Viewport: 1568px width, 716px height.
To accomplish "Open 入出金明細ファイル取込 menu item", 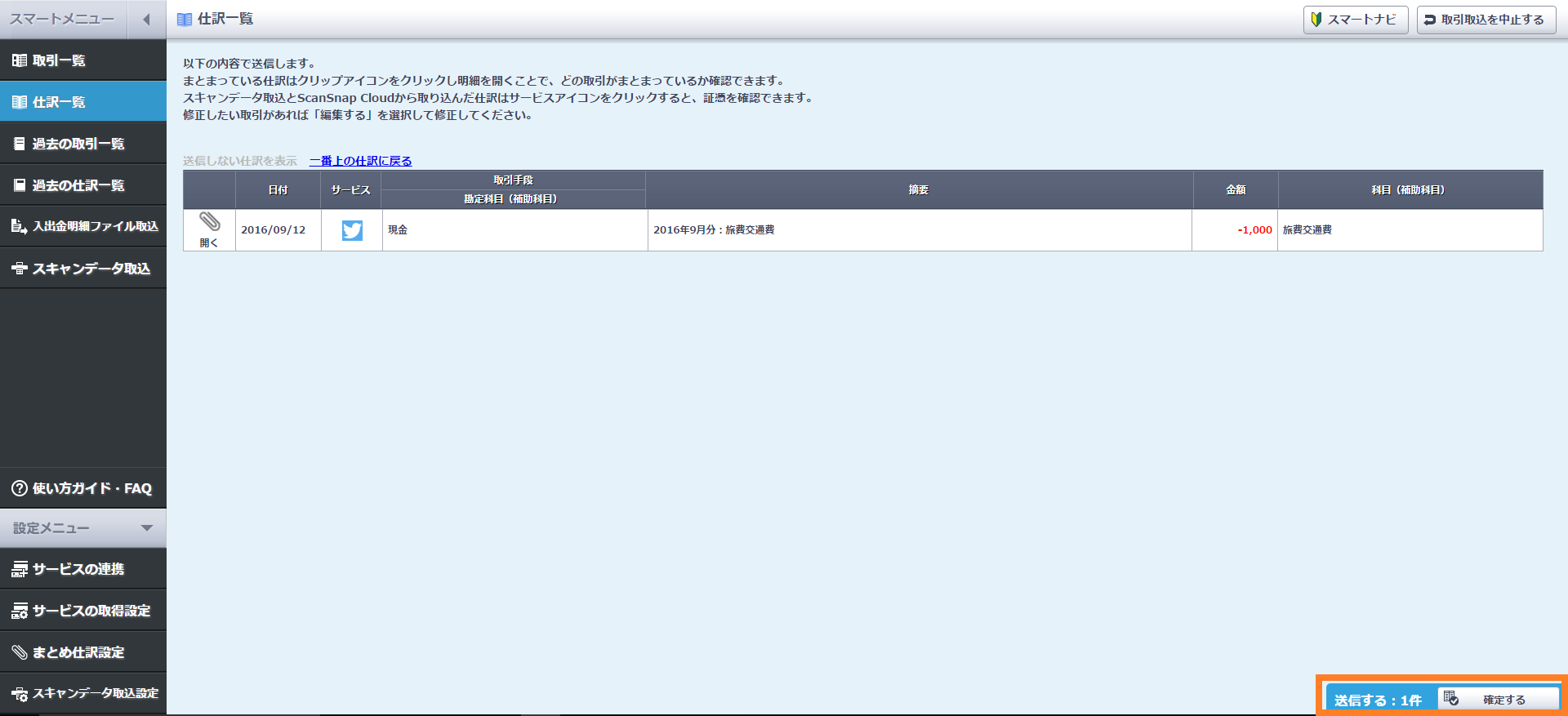I will pos(83,227).
